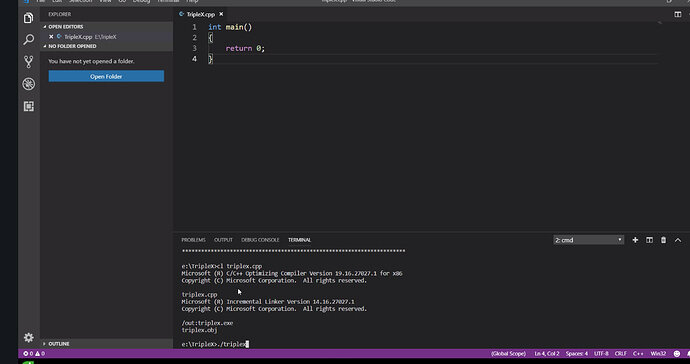Select the Terminal panel tab
This screenshot has height=364, width=690.
pyautogui.click(x=299, y=240)
